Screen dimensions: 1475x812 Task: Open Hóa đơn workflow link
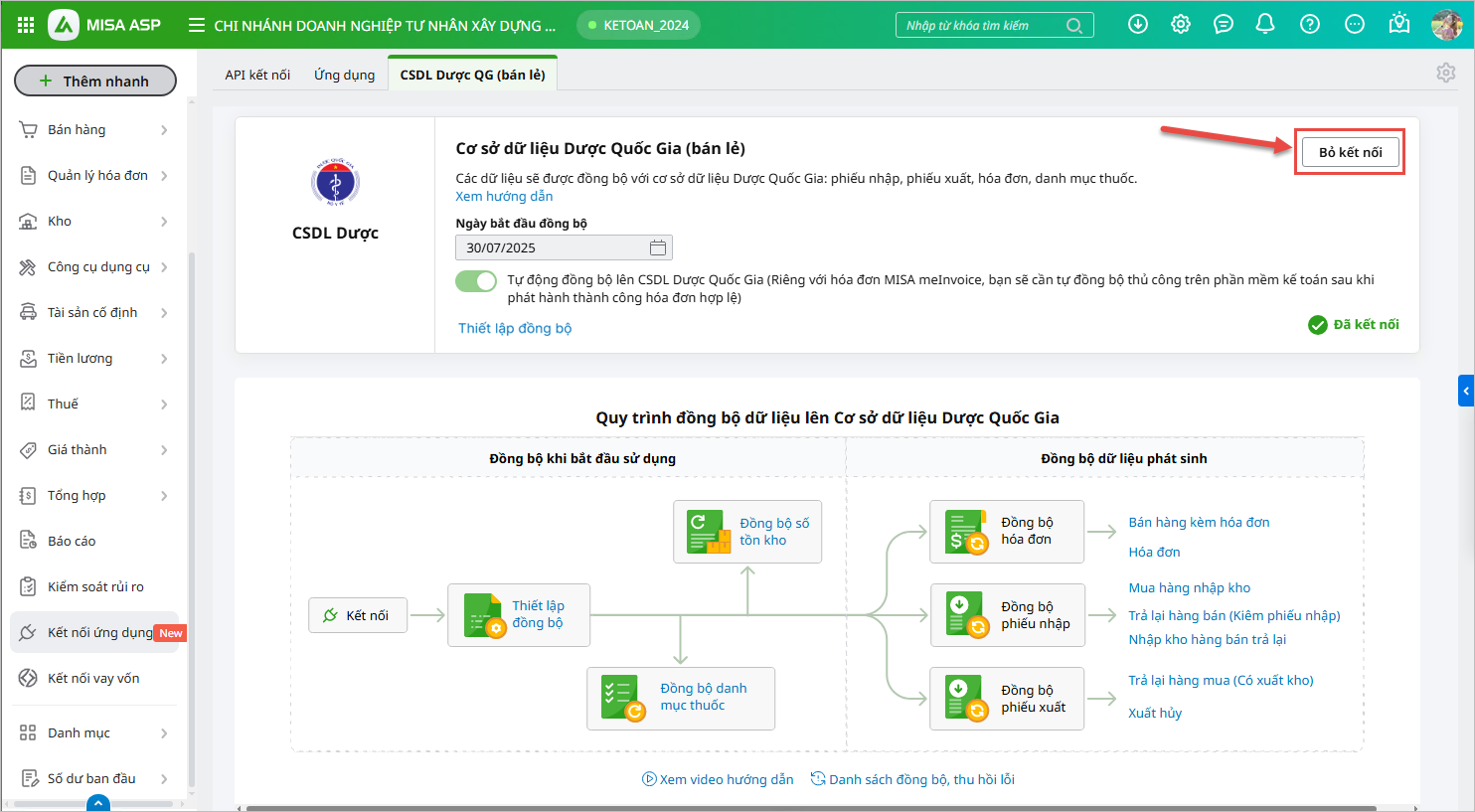[1154, 552]
